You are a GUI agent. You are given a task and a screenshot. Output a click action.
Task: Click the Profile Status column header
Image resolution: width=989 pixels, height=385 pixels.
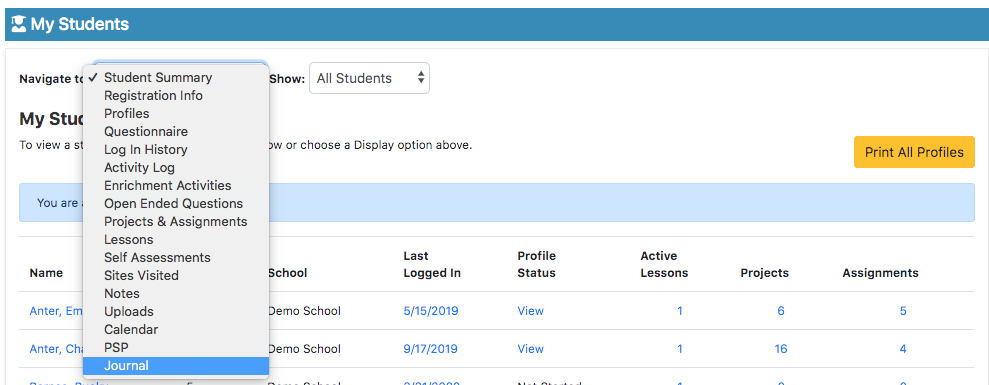[x=537, y=264]
